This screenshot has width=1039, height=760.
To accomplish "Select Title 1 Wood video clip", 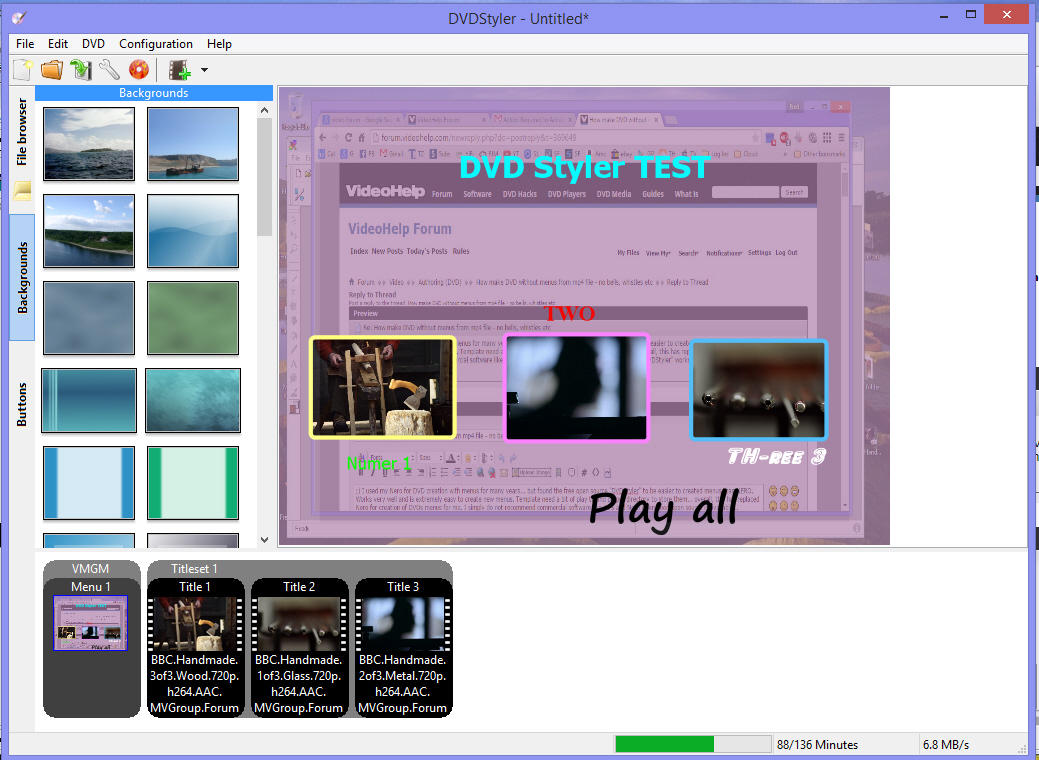I will click(195, 647).
